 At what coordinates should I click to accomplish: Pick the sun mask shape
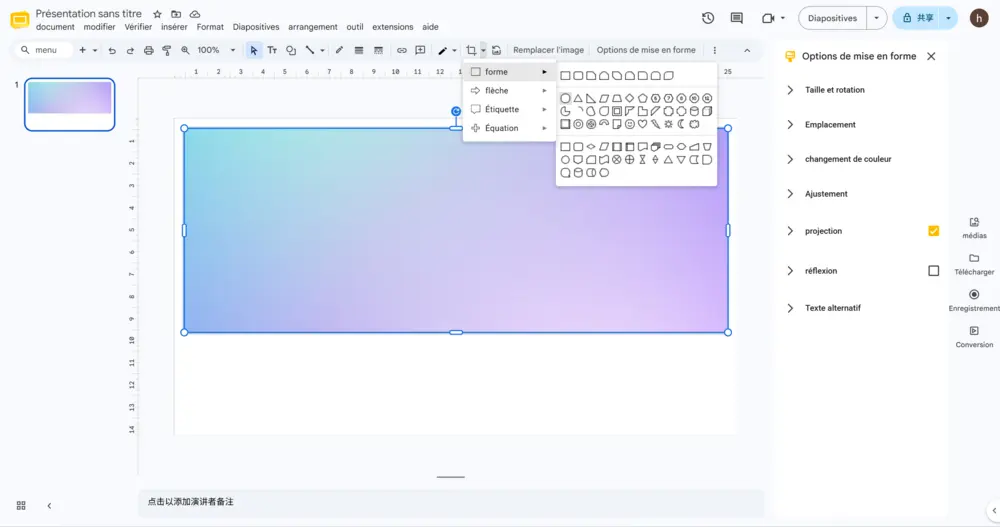click(668, 124)
